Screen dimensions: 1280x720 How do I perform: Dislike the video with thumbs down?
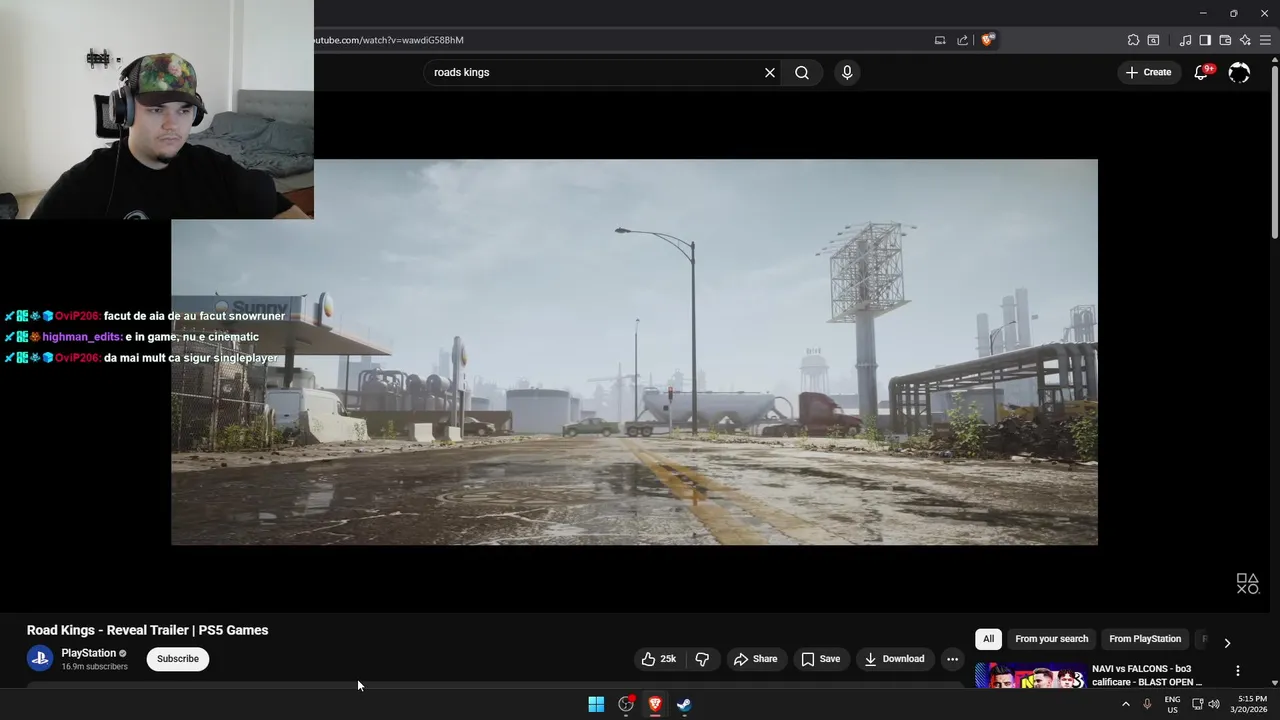[x=702, y=659]
